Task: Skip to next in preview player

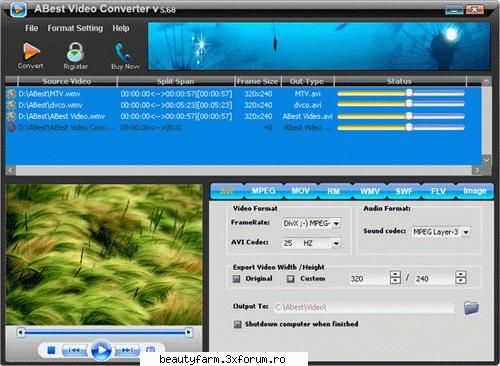Action: (x=128, y=350)
